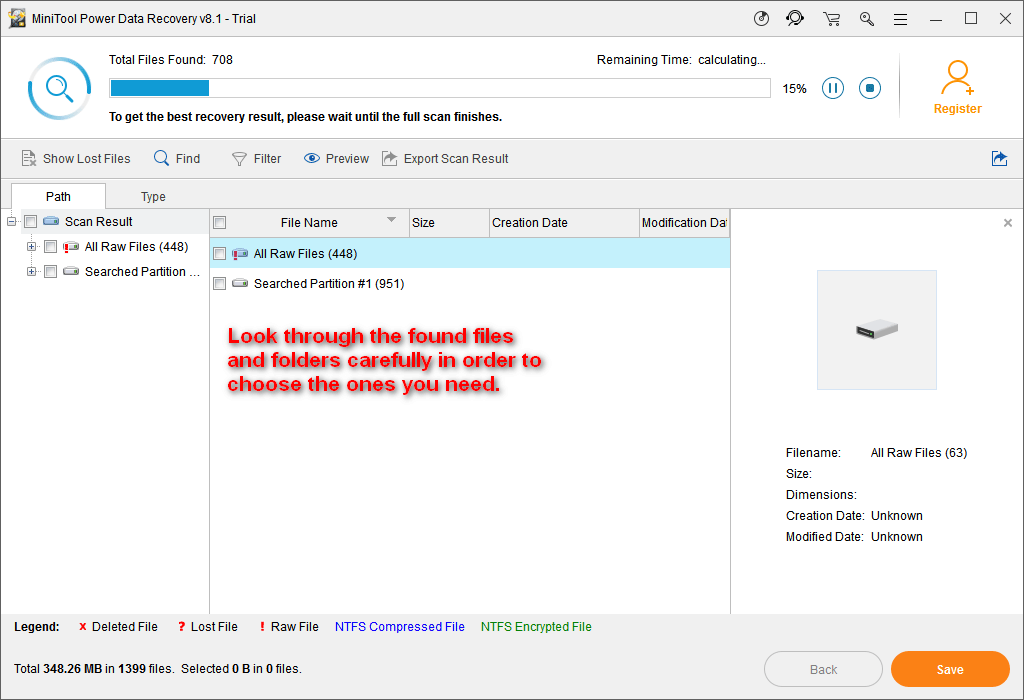The image size is (1024, 700).
Task: Expand the Searched Partition tree node
Action: 31,272
